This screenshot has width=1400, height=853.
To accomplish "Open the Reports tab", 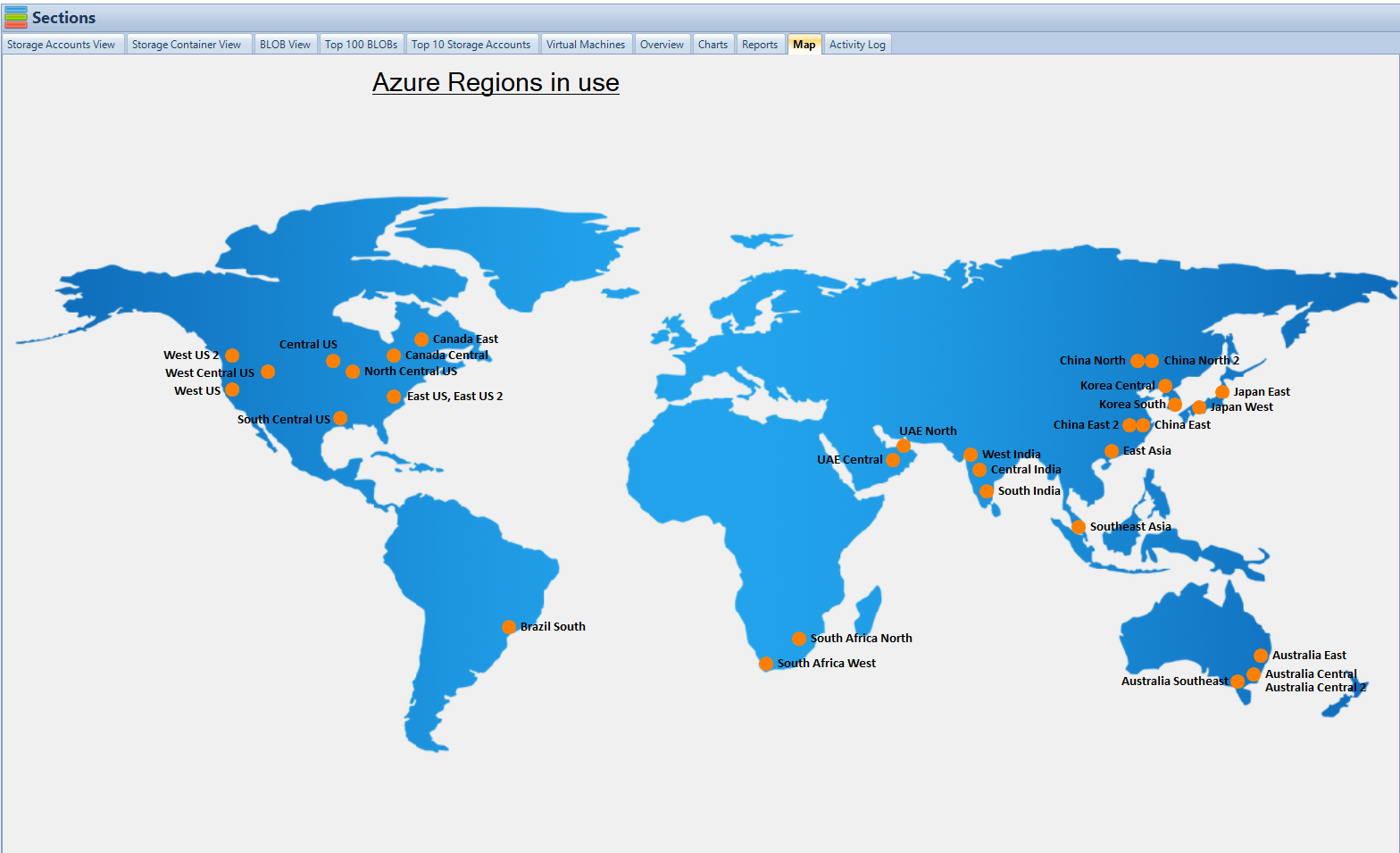I will tap(760, 45).
